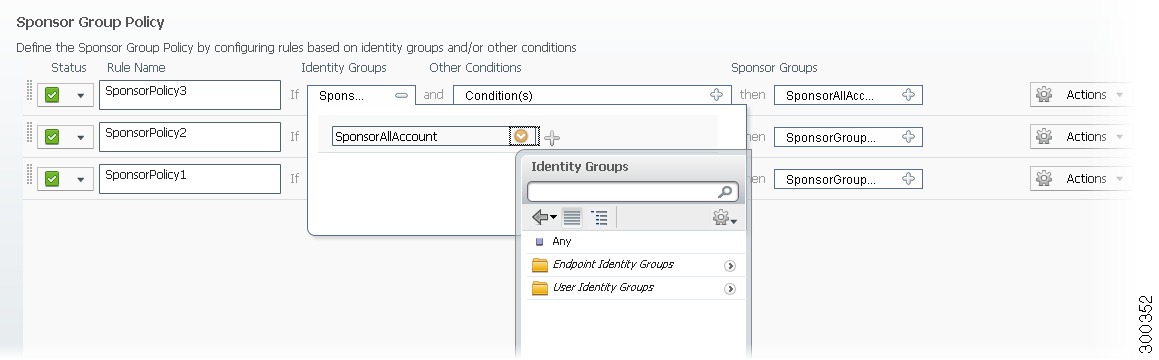Viewport: 1159px width, 360px height.
Task: Select Any in the Identity Groups list
Action: [x=561, y=241]
